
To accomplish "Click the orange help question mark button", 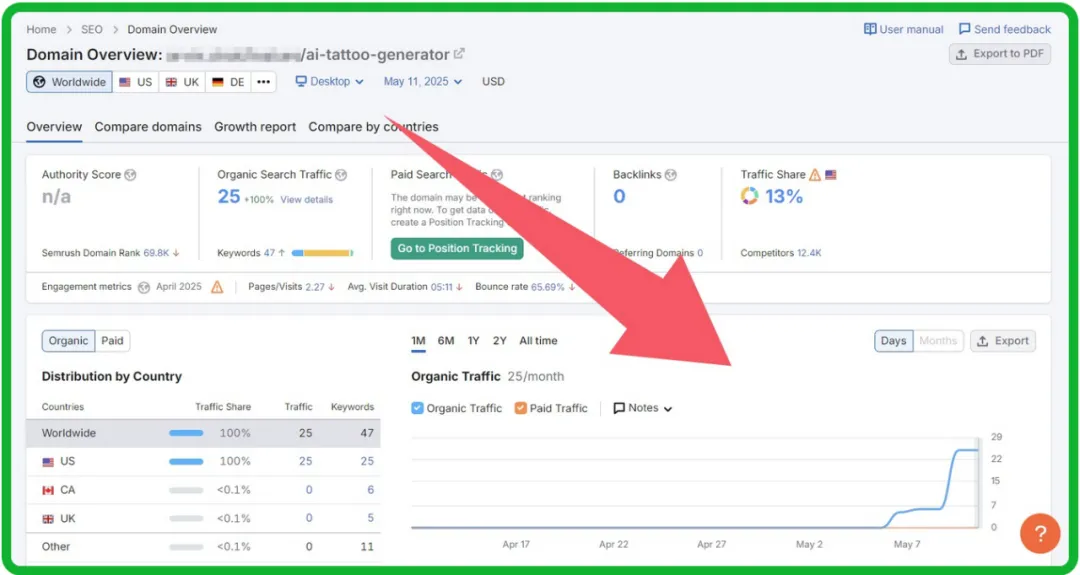I will [1039, 533].
